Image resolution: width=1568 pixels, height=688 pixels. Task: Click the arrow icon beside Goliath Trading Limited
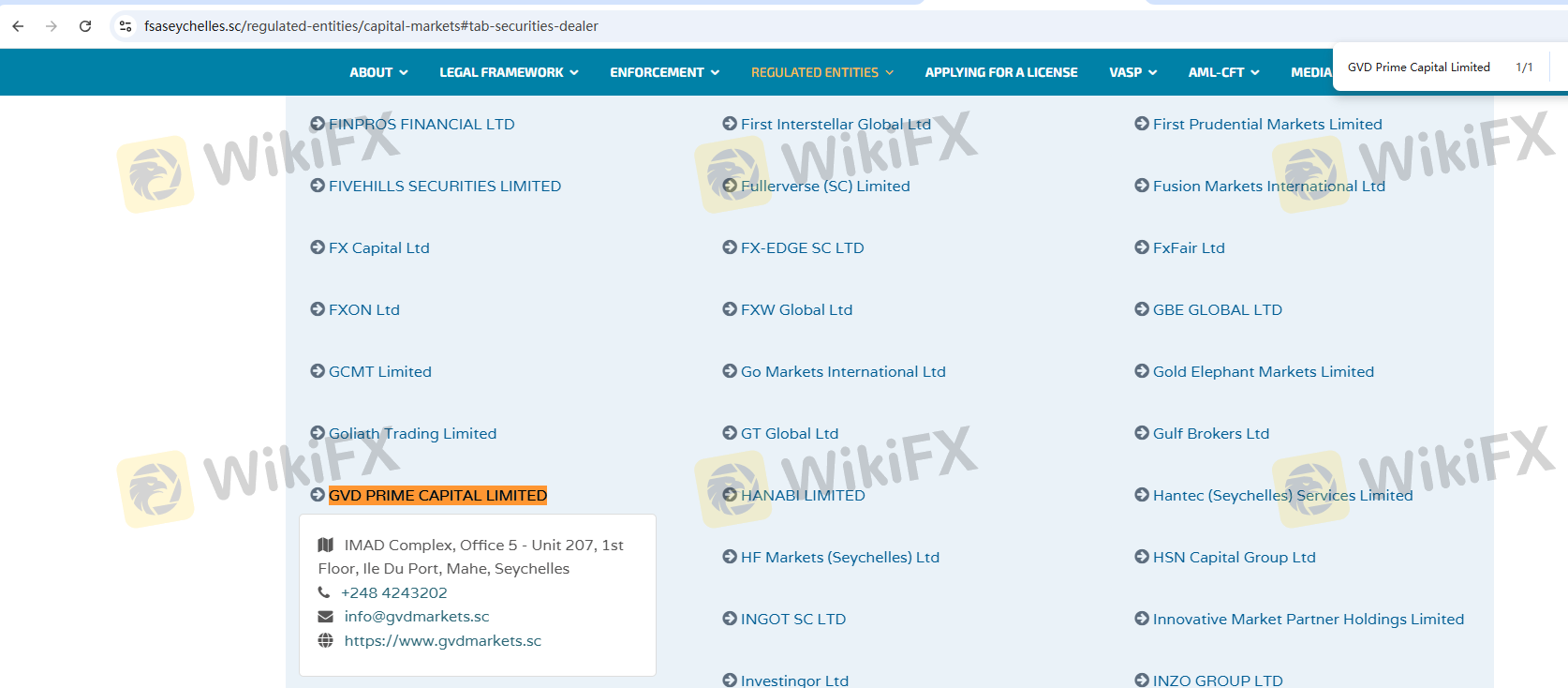point(318,433)
